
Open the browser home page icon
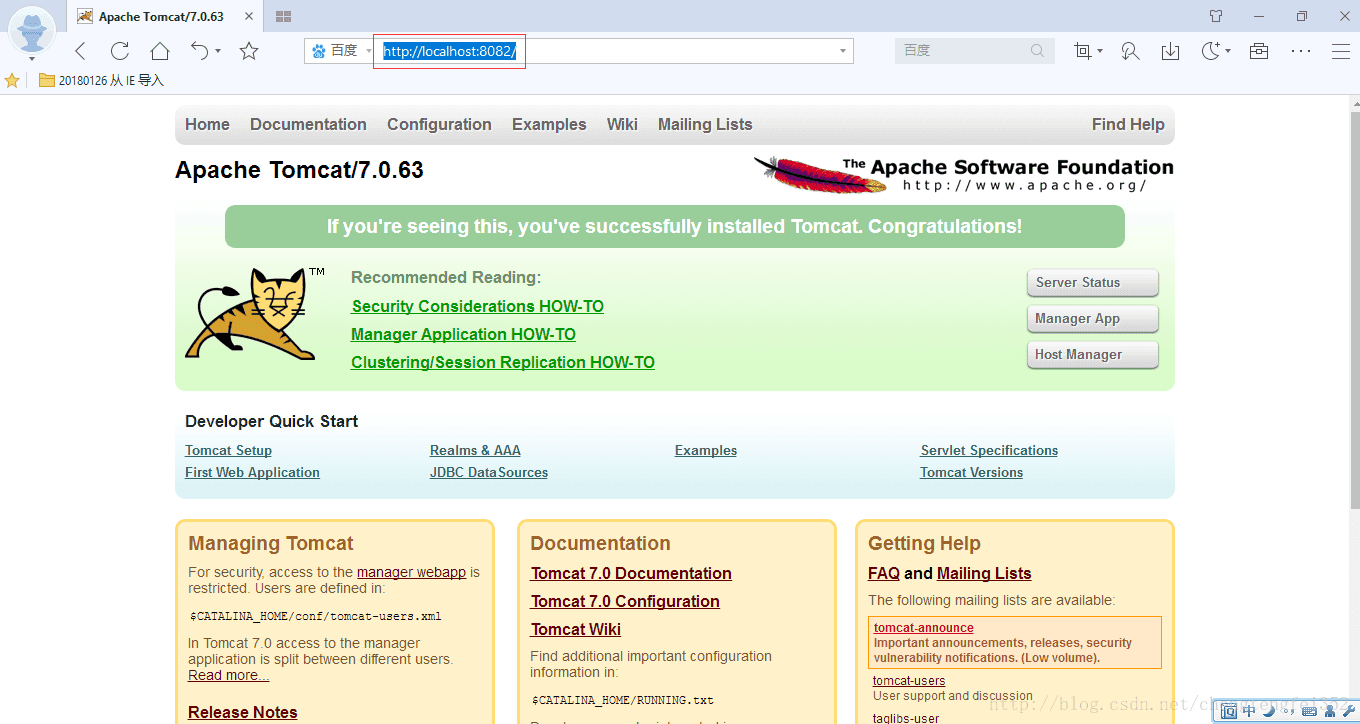[x=160, y=51]
